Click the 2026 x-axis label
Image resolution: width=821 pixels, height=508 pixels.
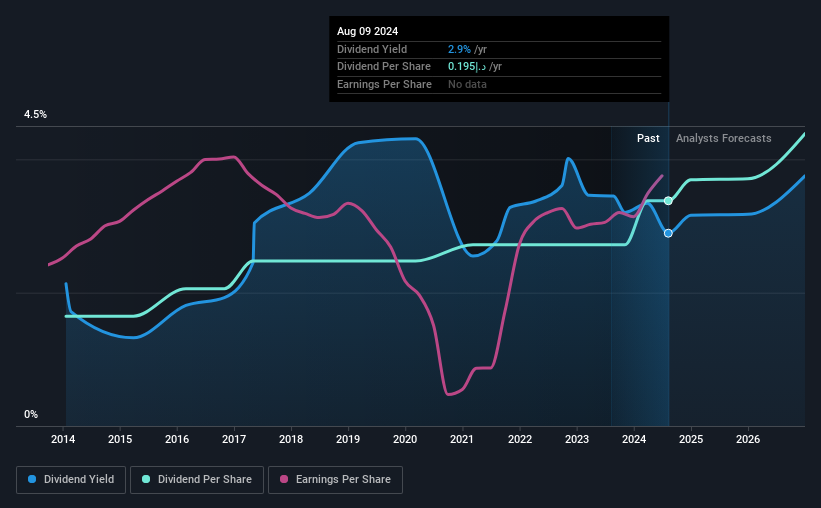748,439
